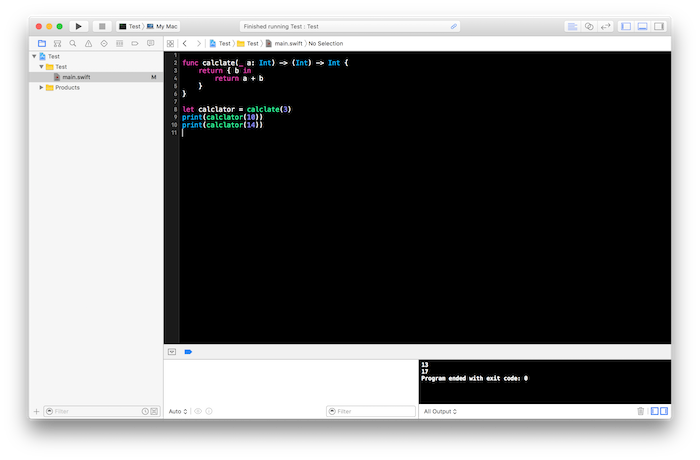Filter navigator by recent files

pyautogui.click(x=145, y=411)
